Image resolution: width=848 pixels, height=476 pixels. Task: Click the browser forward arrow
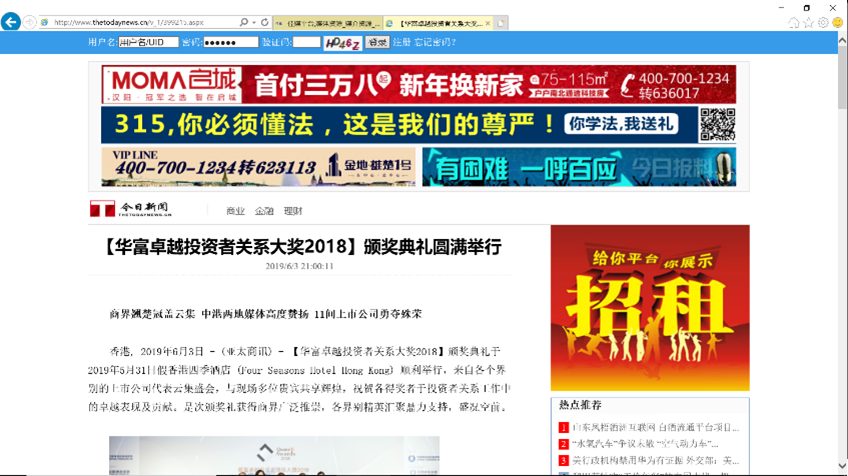[x=30, y=22]
